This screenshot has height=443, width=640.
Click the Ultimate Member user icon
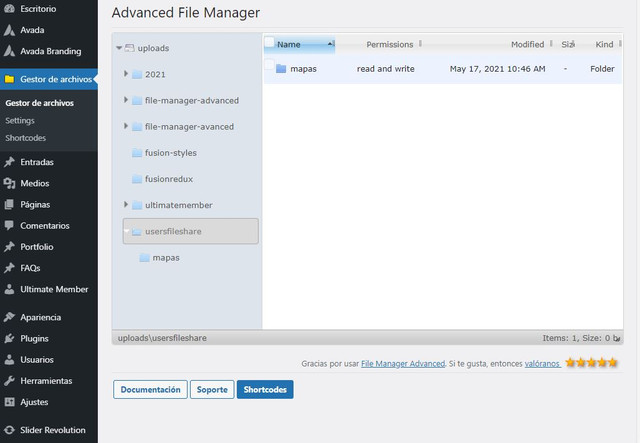click(x=9, y=289)
